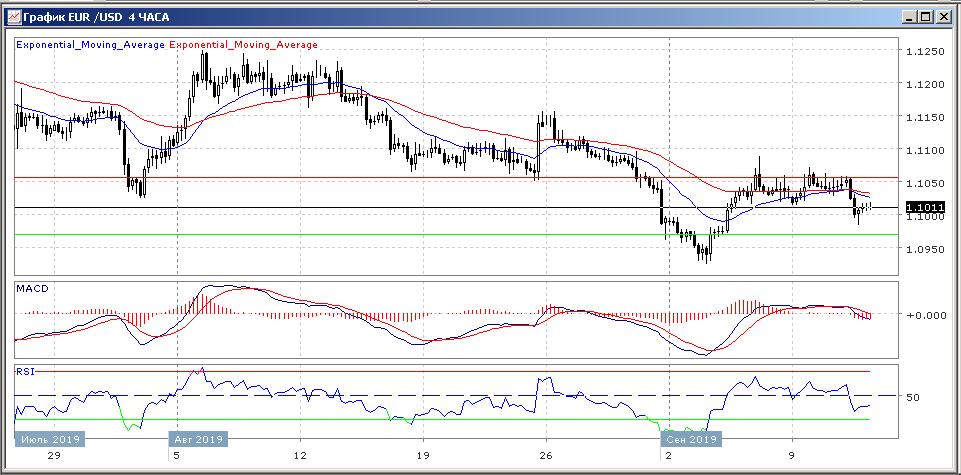Click the RSI 50 level label
This screenshot has height=475, width=961.
[x=913, y=397]
